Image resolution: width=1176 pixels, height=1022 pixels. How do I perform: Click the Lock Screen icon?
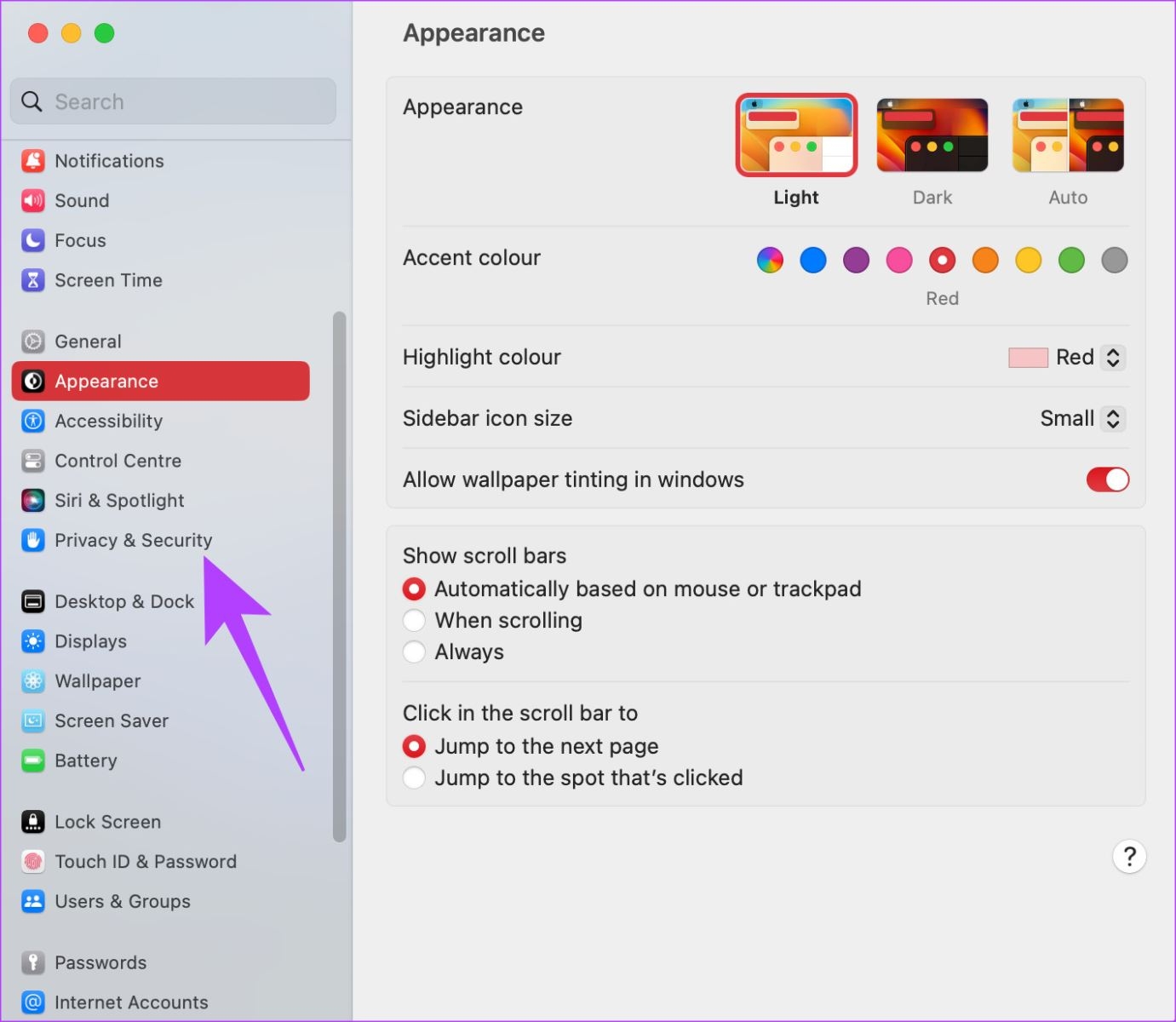coord(33,822)
